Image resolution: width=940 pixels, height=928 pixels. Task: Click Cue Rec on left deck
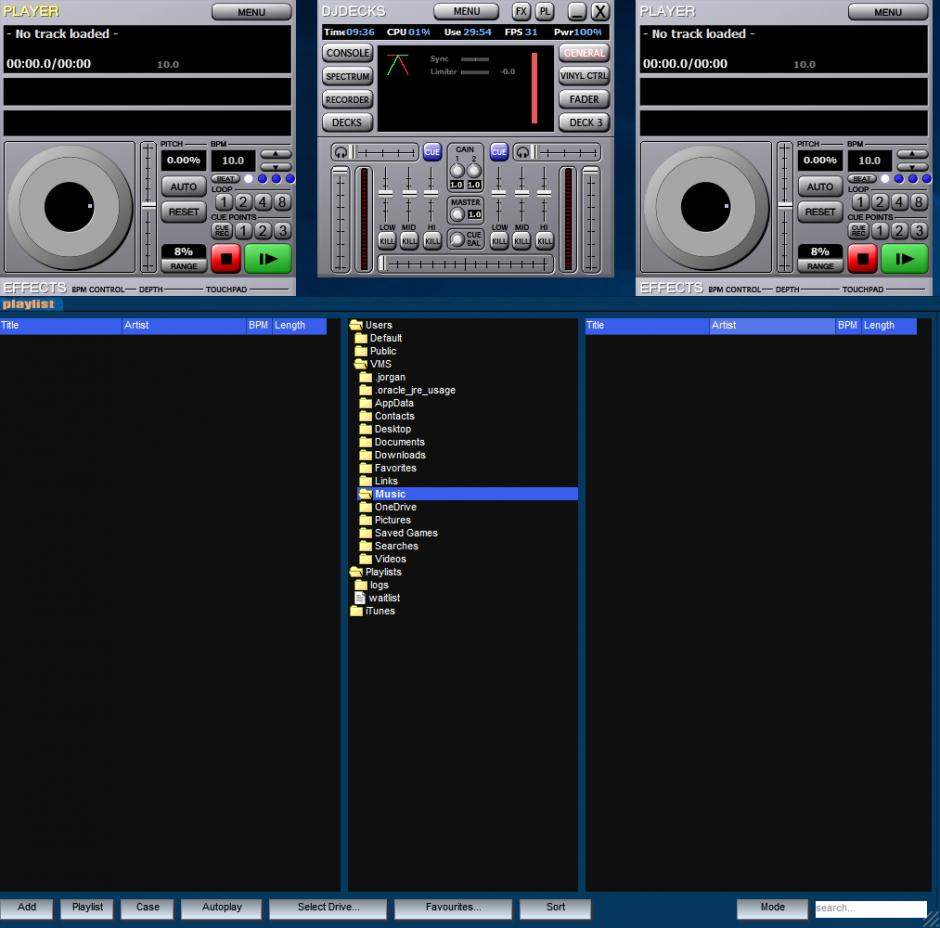point(222,231)
